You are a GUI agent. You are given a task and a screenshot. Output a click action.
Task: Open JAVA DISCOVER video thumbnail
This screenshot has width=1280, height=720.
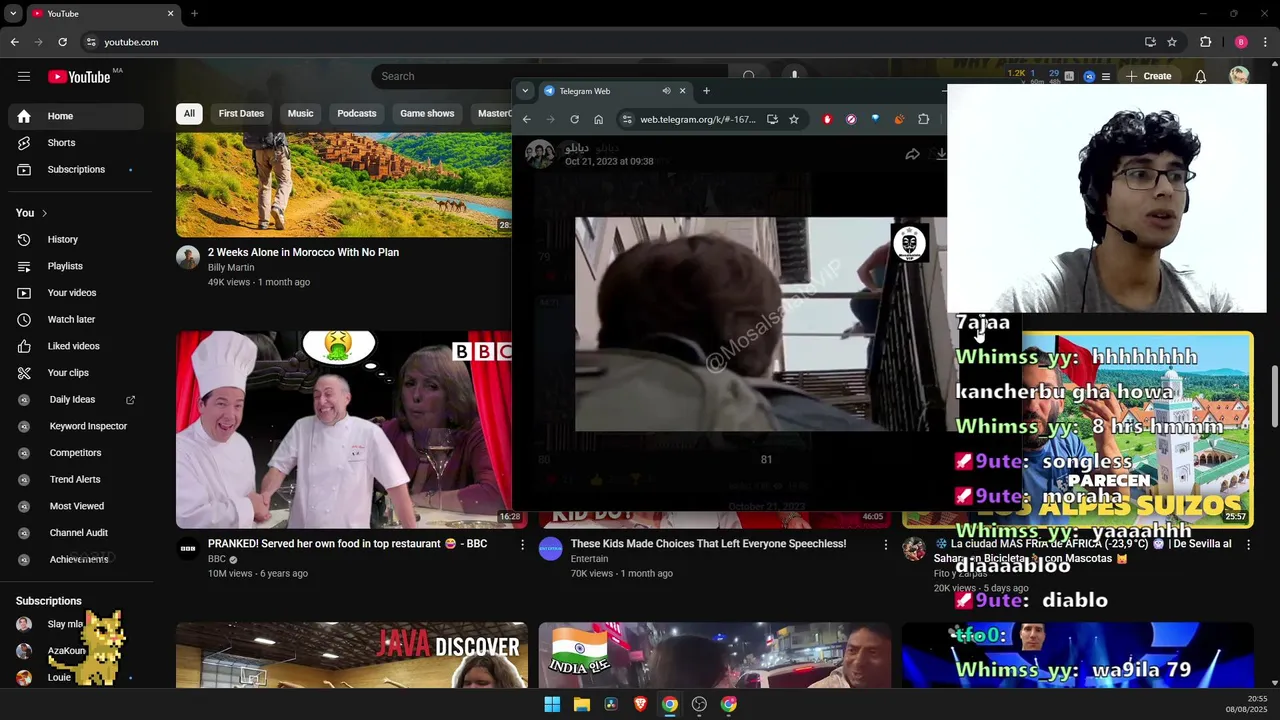click(352, 656)
